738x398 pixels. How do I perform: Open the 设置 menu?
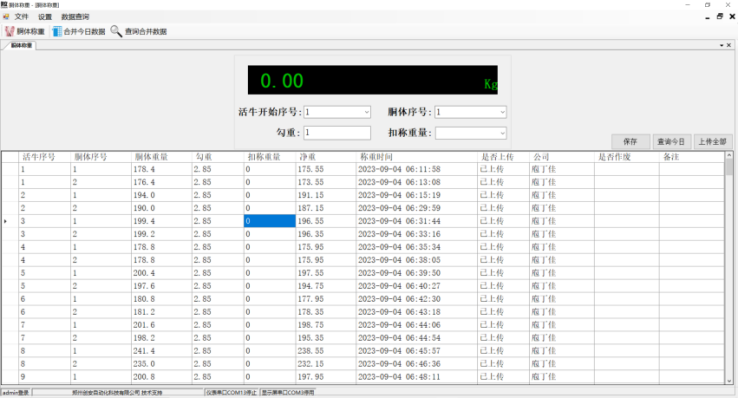point(45,16)
